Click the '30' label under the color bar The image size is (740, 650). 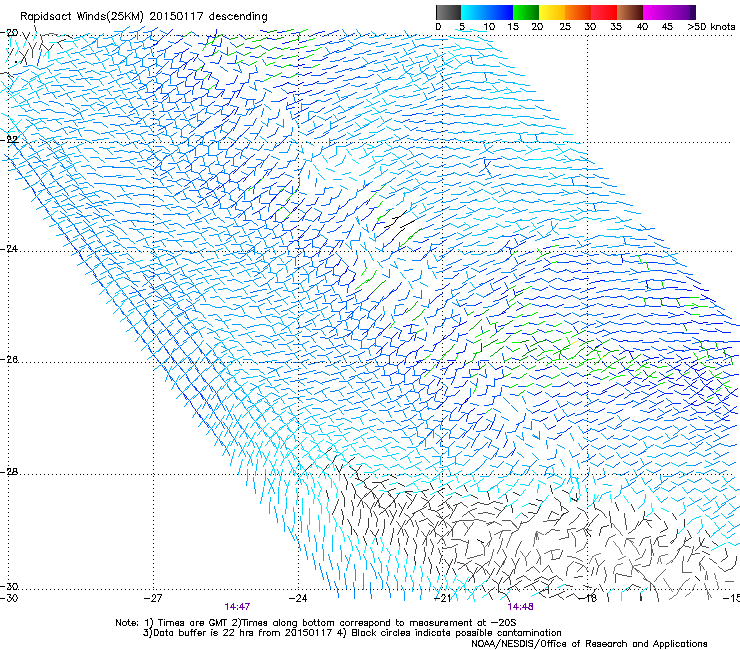click(590, 26)
